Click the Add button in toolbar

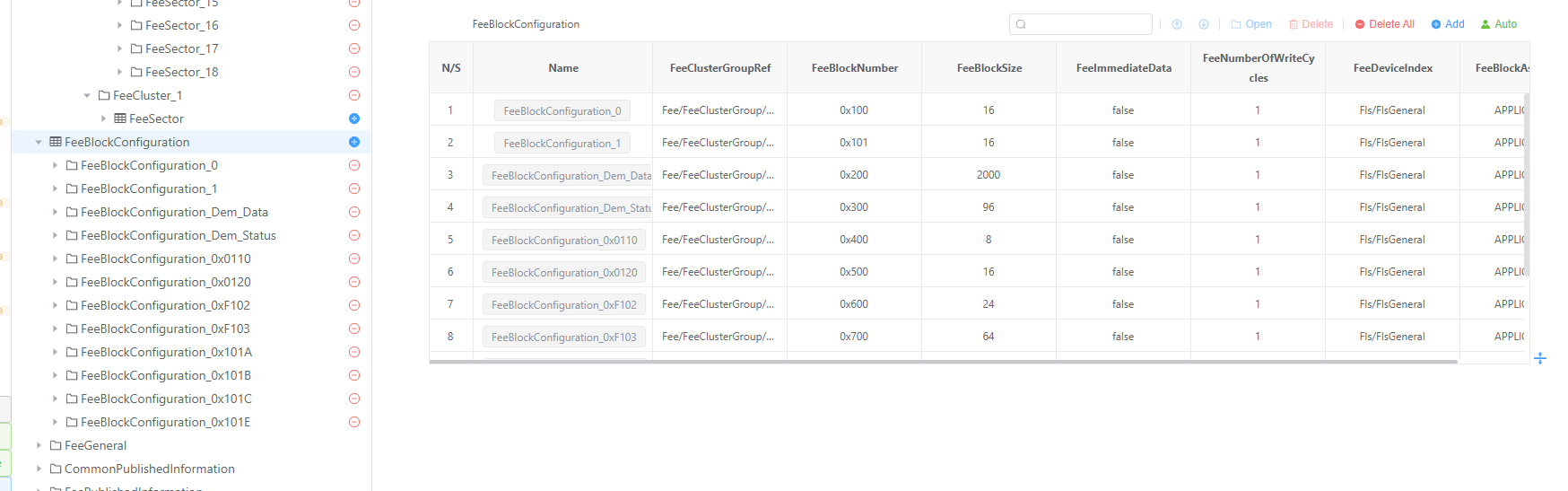[x=1447, y=24]
